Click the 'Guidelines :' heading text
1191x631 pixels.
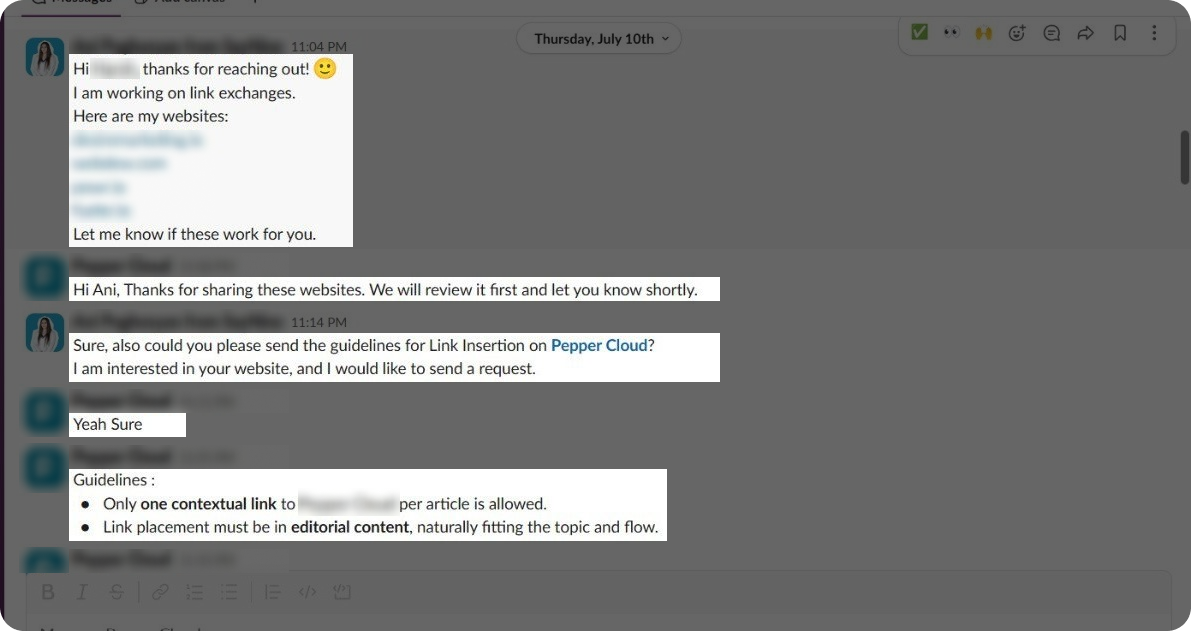(x=114, y=480)
